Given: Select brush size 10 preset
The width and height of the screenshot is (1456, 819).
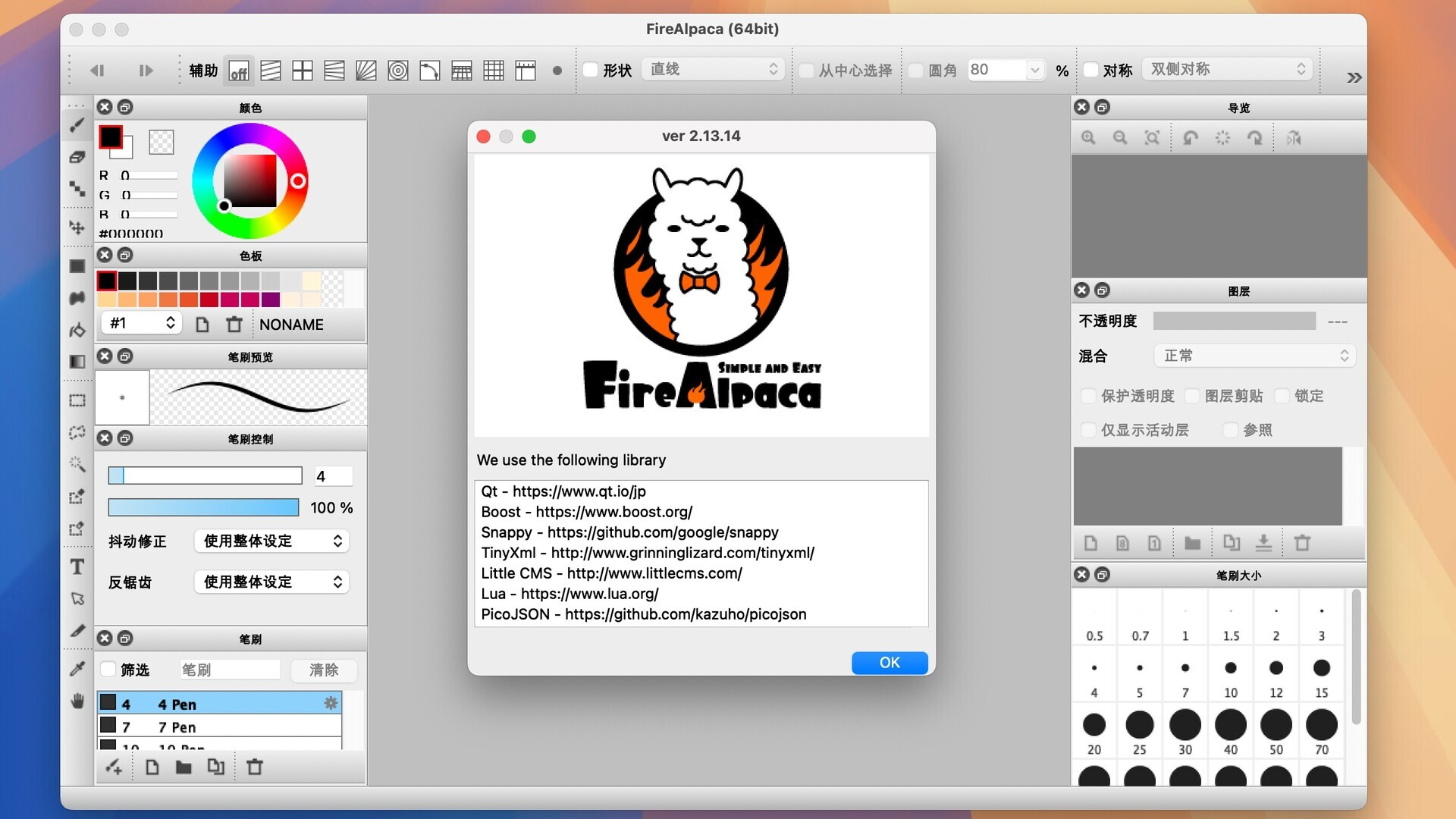Looking at the screenshot, I should click(x=1230, y=676).
